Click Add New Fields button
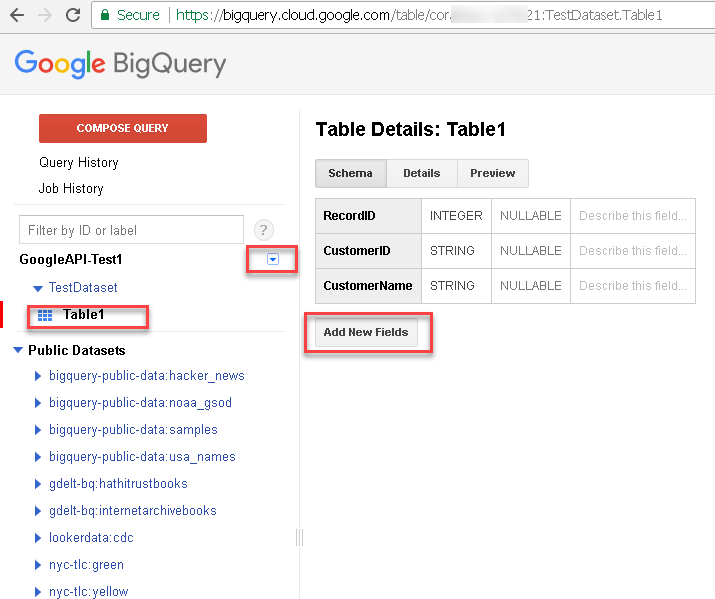 click(366, 332)
